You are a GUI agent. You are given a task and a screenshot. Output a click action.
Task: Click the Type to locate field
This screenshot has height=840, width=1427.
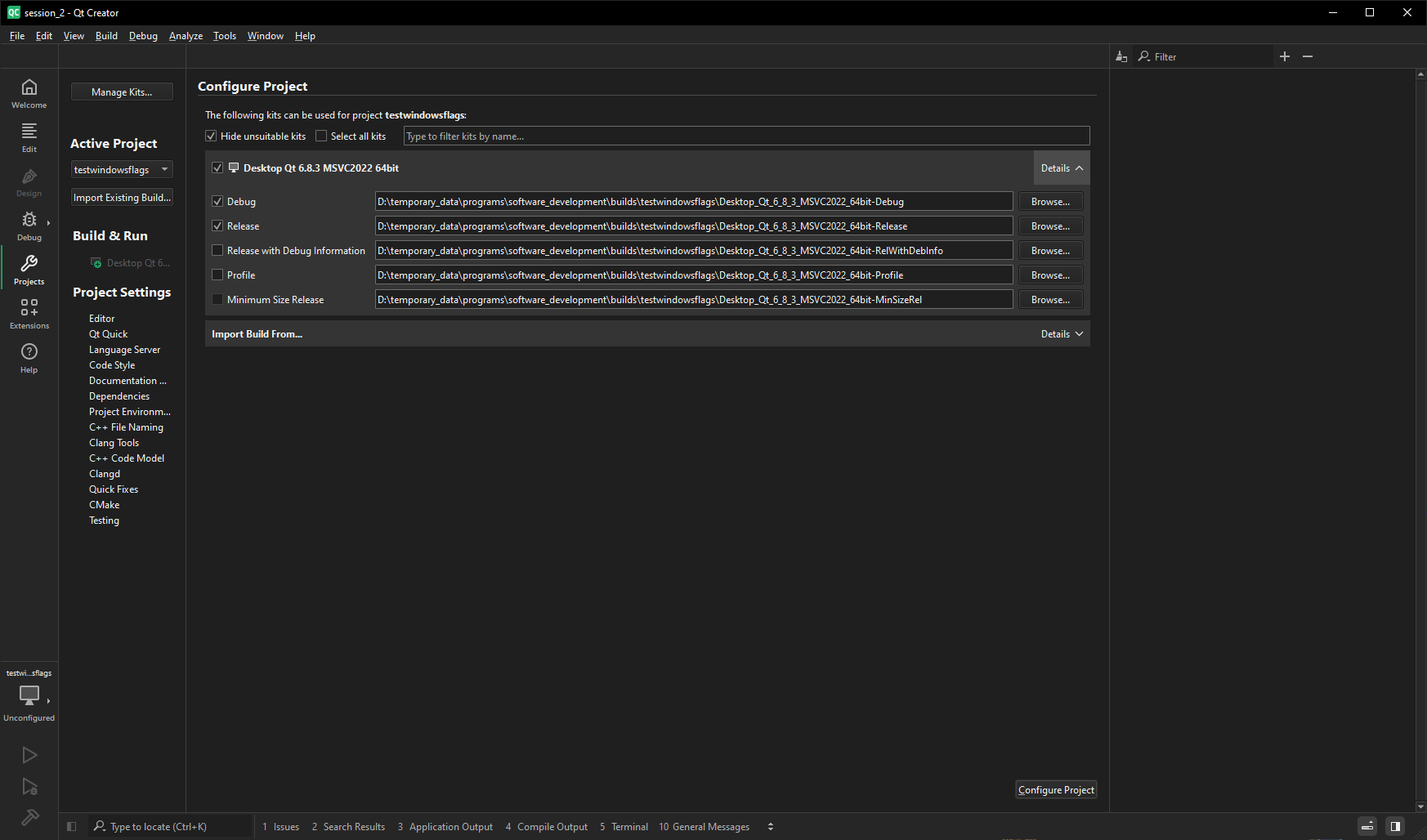(x=170, y=826)
